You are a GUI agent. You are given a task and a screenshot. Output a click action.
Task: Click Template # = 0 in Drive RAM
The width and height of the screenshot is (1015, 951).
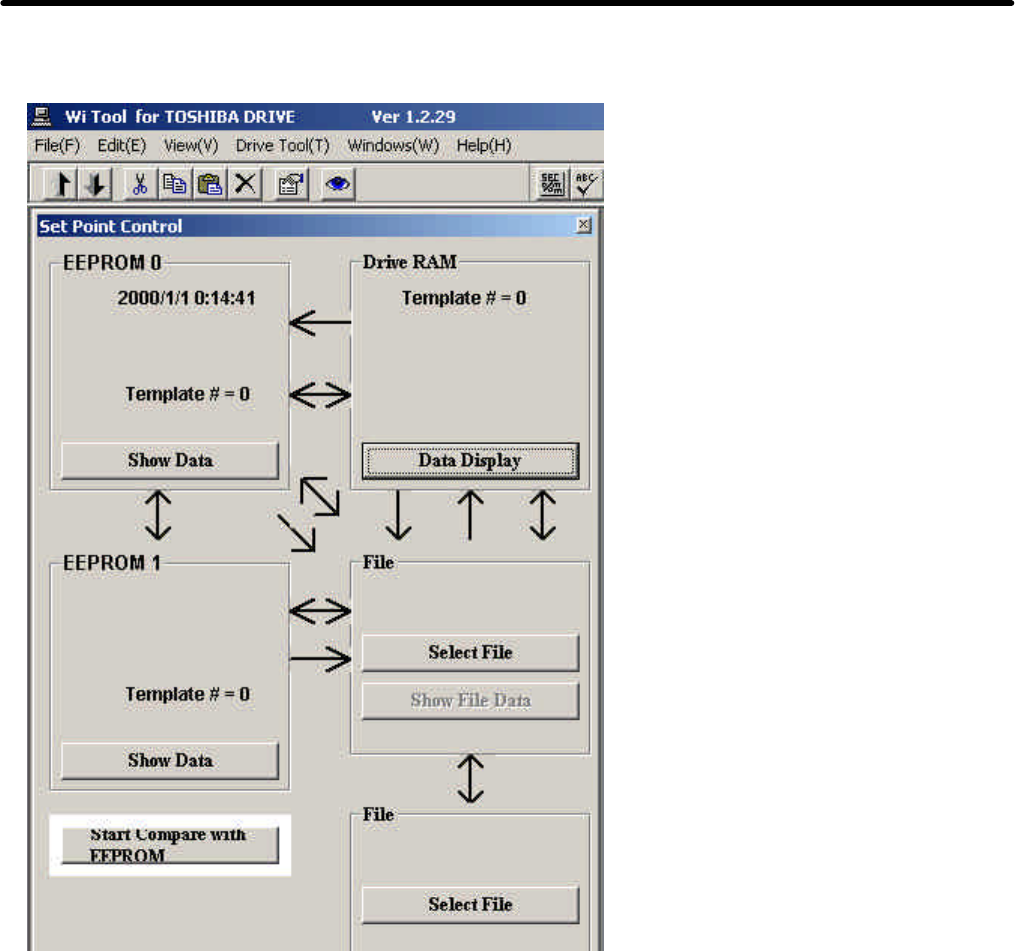pos(464,298)
